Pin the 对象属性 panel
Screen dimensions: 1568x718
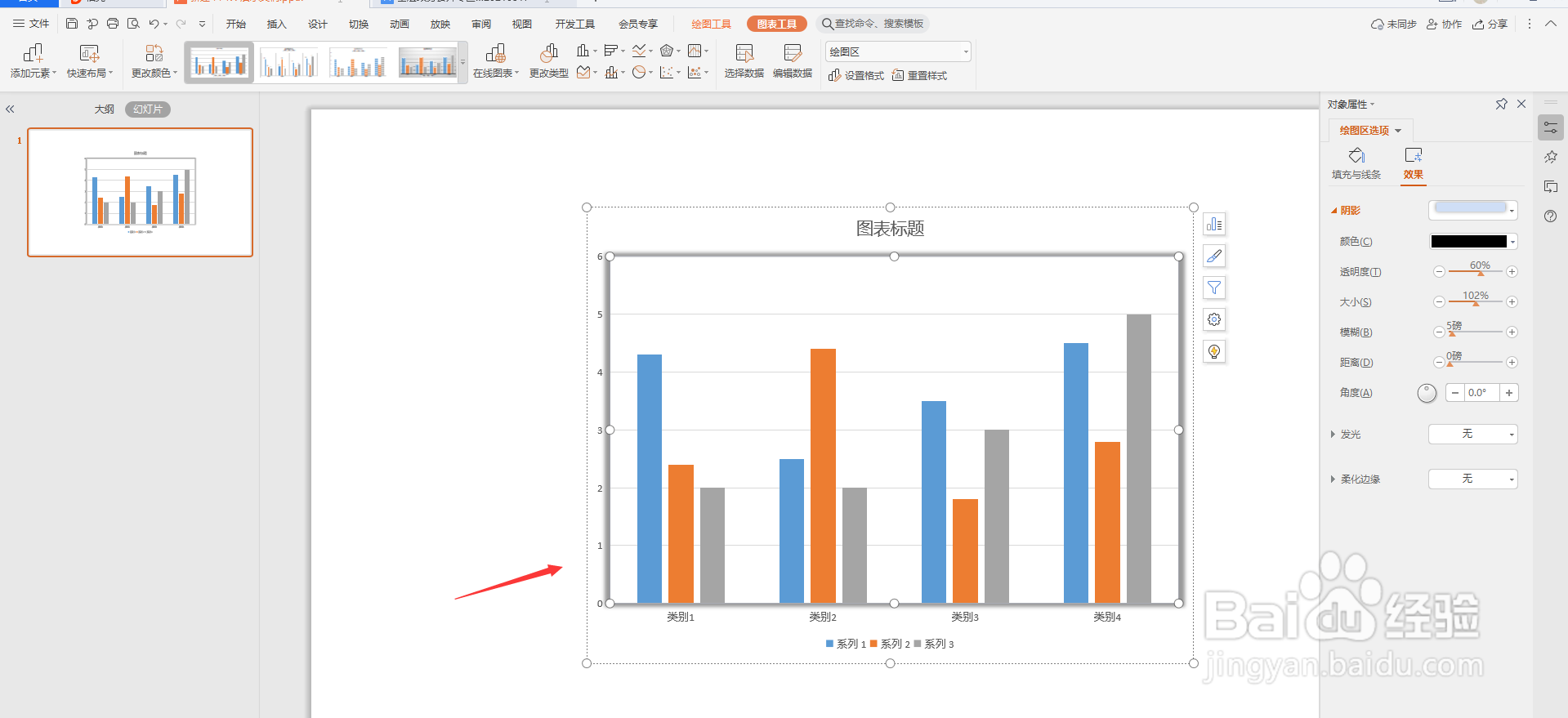1501,104
